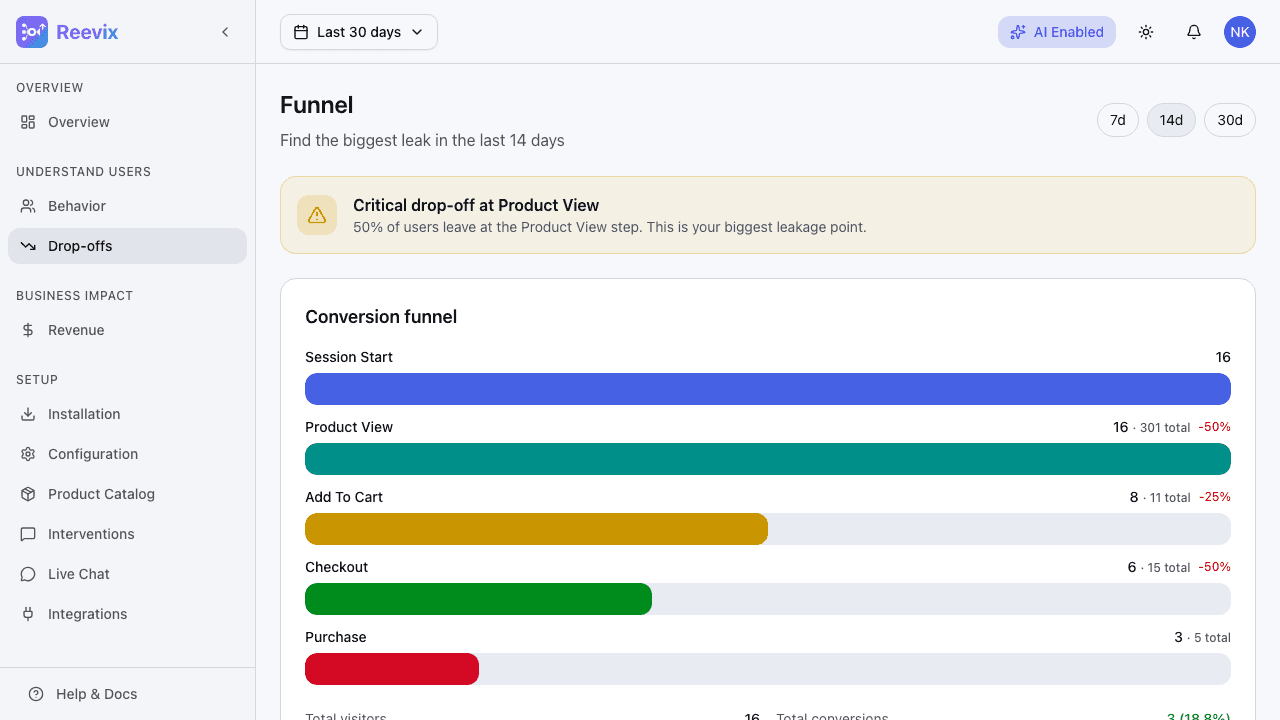
Task: Open the Overview section
Action: 77,121
